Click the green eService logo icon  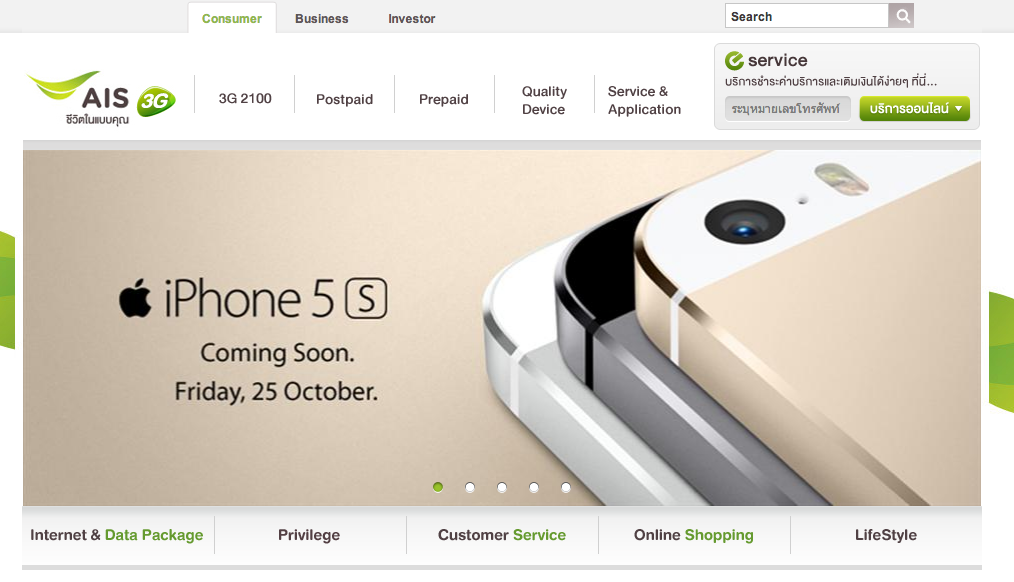[x=734, y=61]
